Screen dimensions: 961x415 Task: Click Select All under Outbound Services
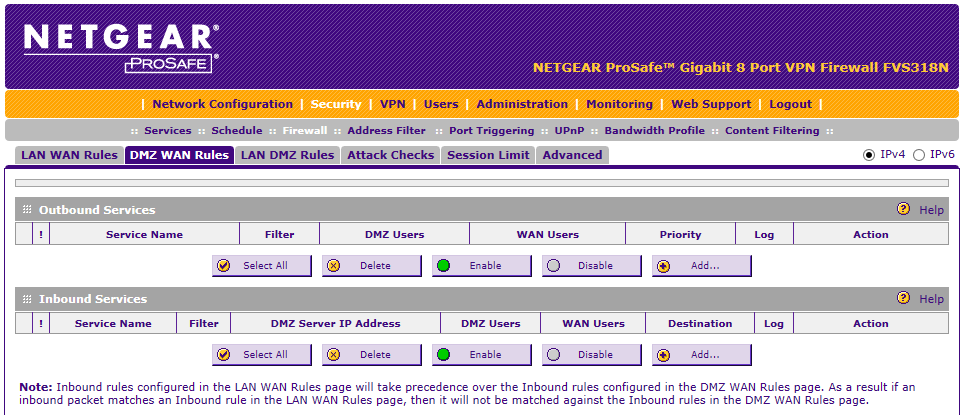click(262, 265)
